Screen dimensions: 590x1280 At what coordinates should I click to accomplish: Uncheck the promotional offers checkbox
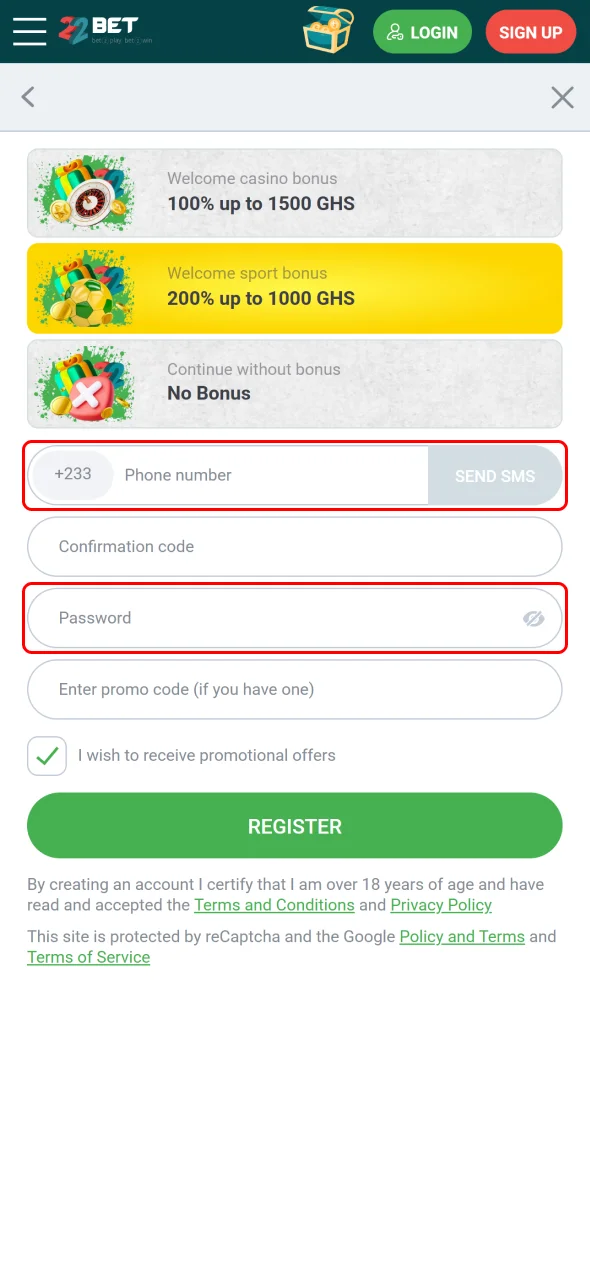(x=46, y=756)
